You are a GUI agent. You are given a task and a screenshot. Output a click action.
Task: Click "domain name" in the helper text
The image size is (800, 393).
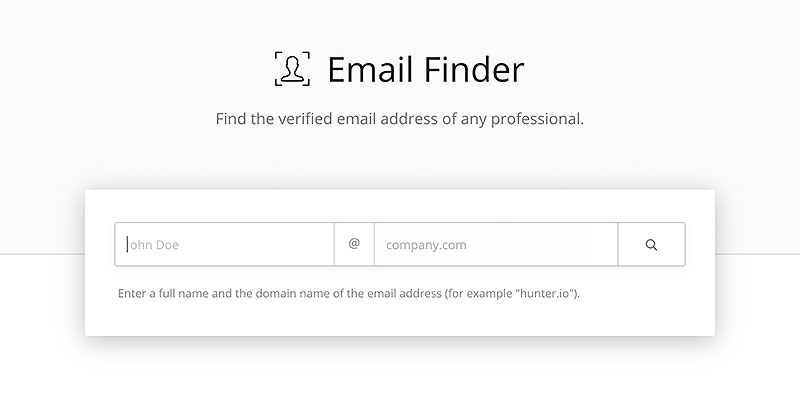pyautogui.click(x=288, y=294)
